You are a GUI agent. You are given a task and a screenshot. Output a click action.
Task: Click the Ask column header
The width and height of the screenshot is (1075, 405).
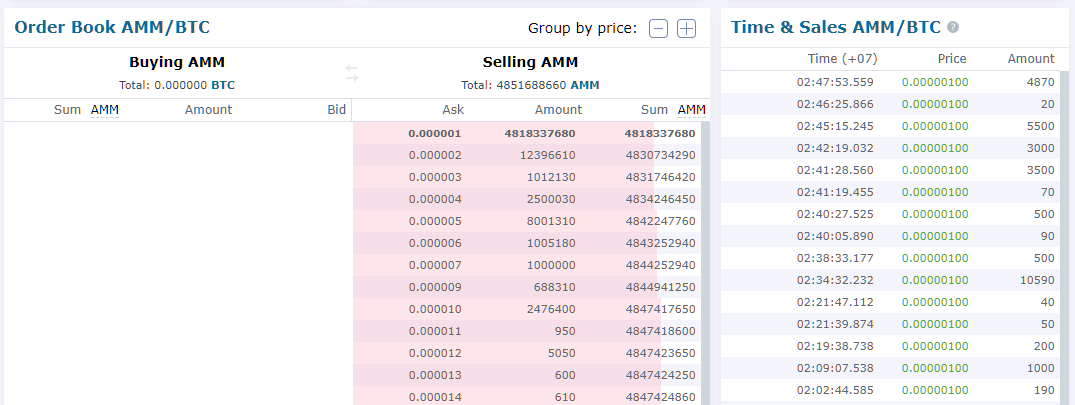pos(453,110)
